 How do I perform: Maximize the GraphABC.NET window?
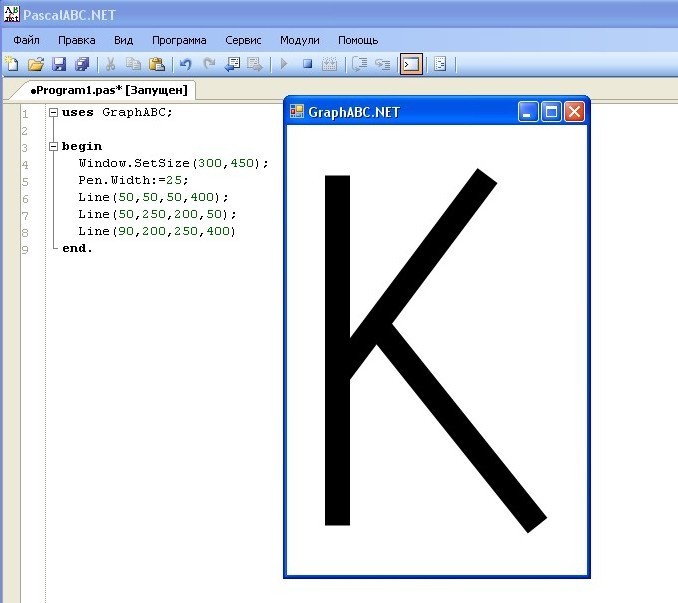[551, 112]
